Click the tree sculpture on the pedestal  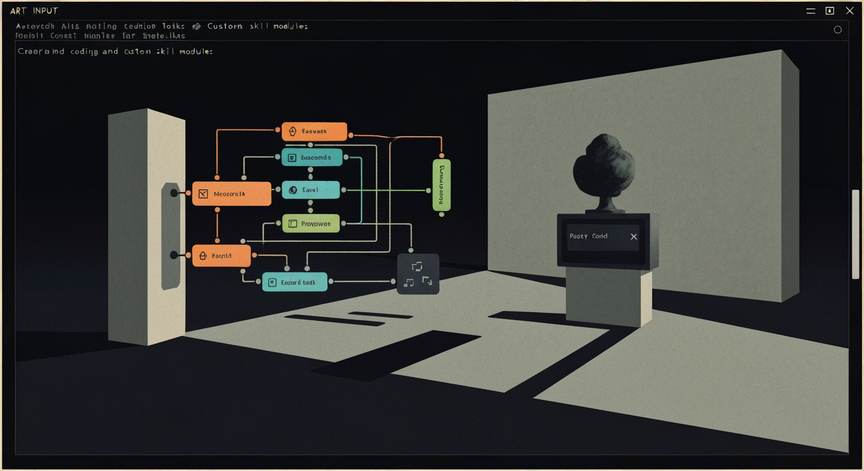[x=603, y=173]
